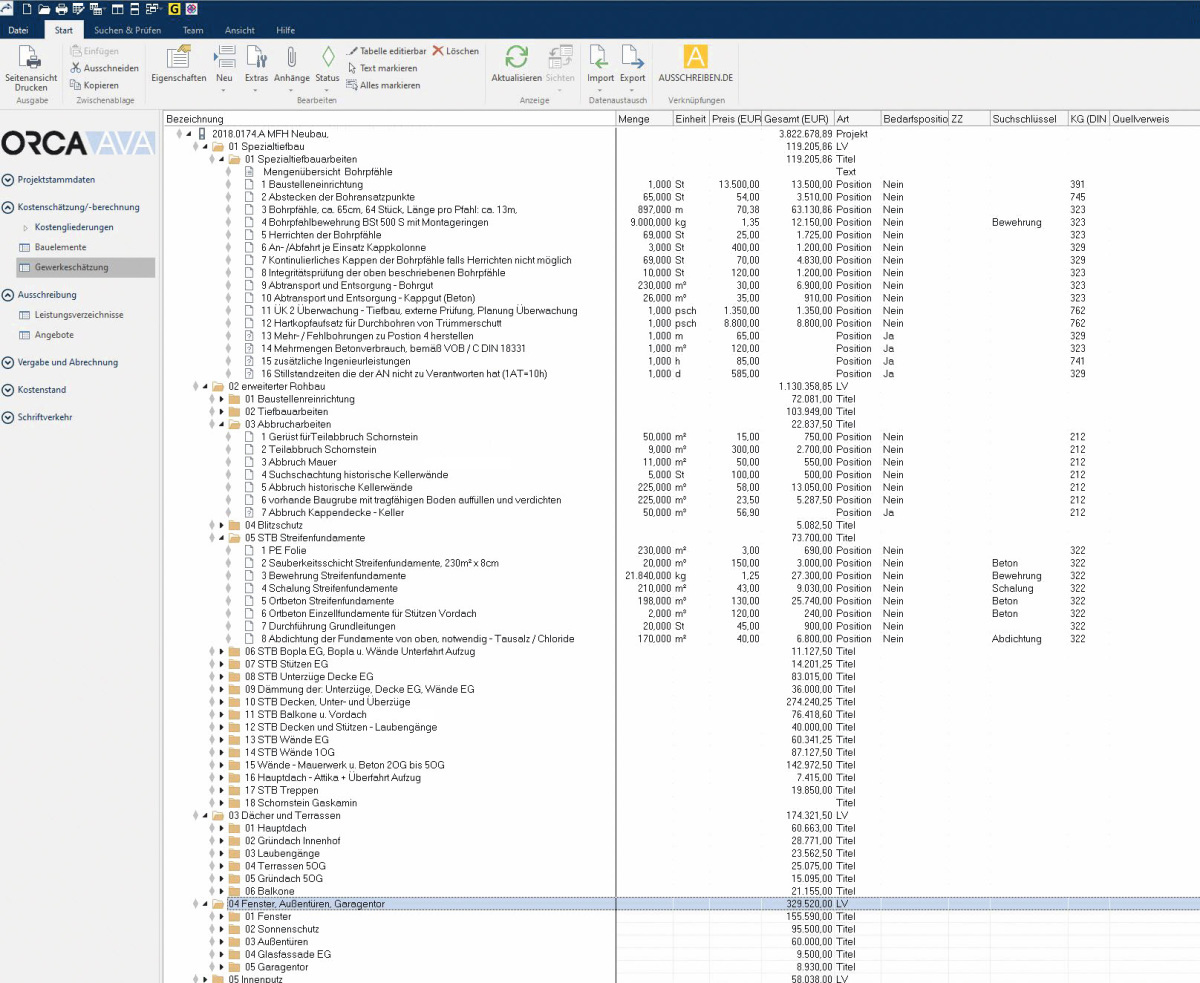Open Bauelemente in the sidebar
The height and width of the screenshot is (983, 1200).
(x=60, y=247)
